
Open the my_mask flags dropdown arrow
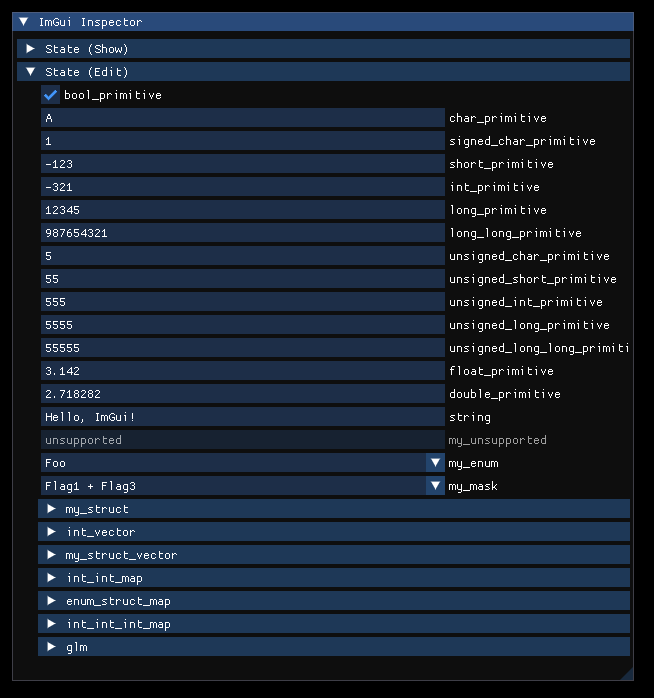pyautogui.click(x=435, y=486)
